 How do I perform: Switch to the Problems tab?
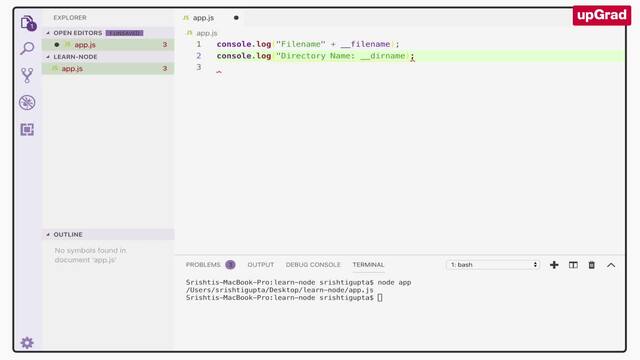tap(203, 265)
